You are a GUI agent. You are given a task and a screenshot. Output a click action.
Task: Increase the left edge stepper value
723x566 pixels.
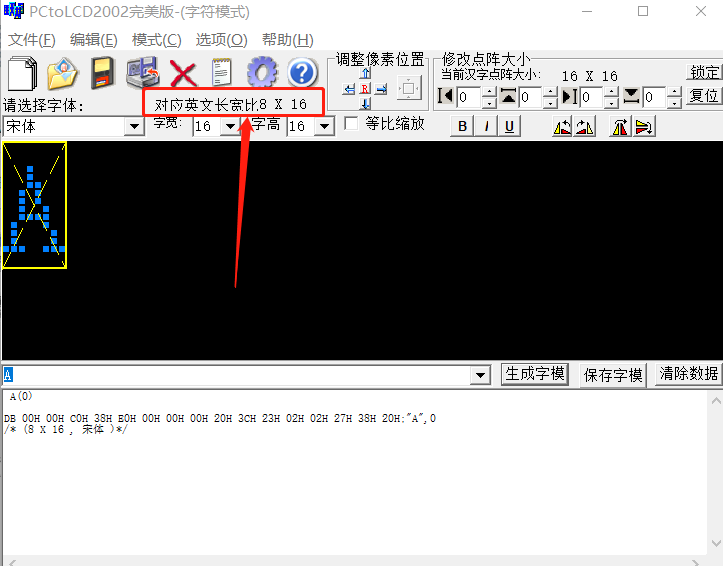pyautogui.click(x=489, y=92)
